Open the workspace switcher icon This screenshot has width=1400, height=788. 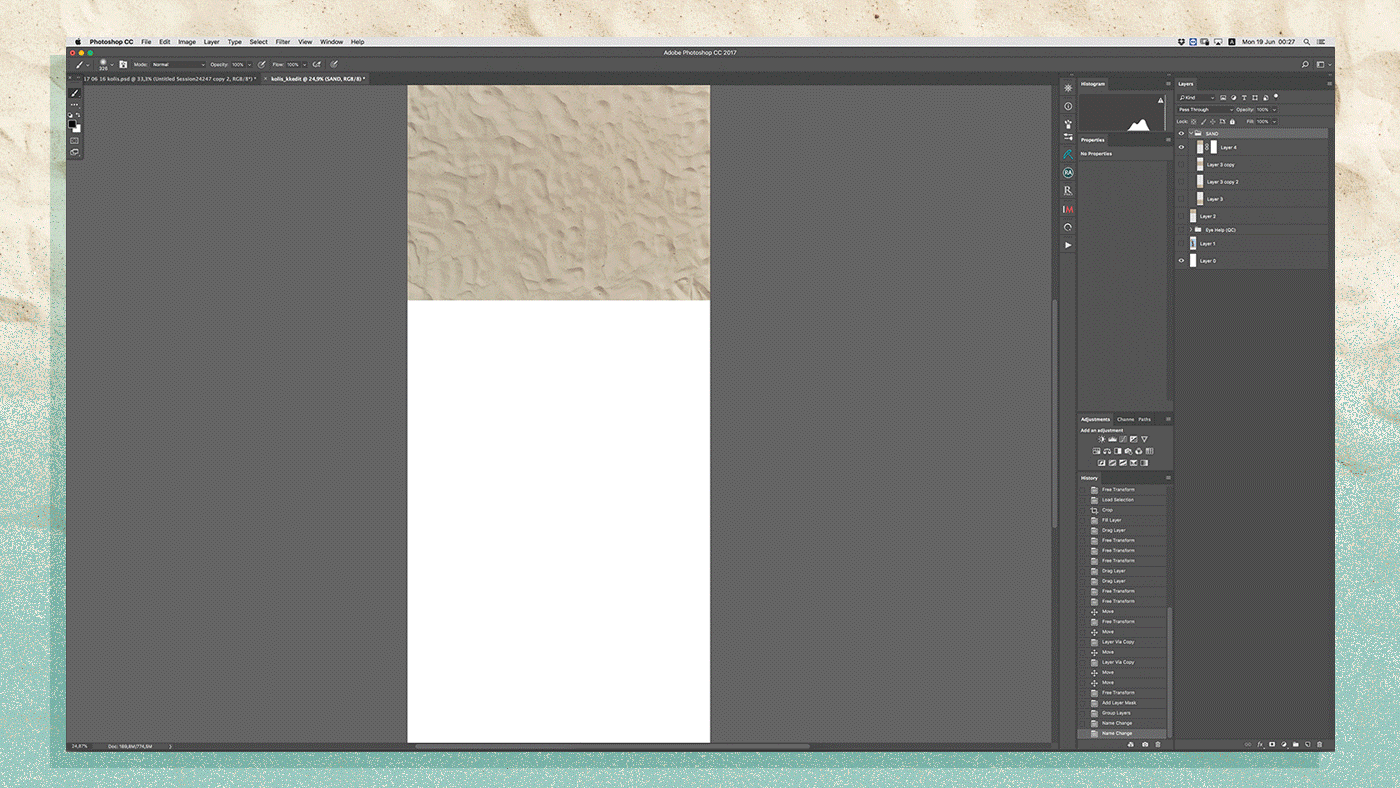click(x=1321, y=64)
